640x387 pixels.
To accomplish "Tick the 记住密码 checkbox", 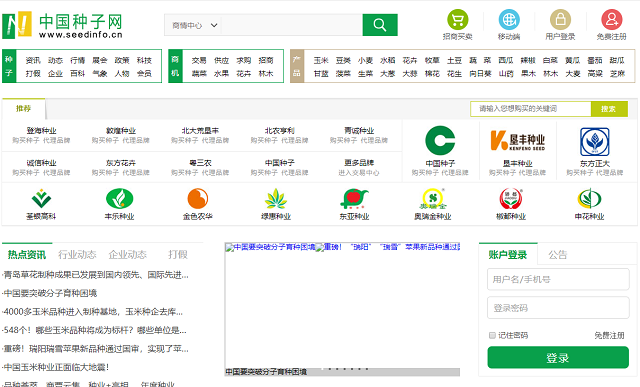I will click(492, 335).
